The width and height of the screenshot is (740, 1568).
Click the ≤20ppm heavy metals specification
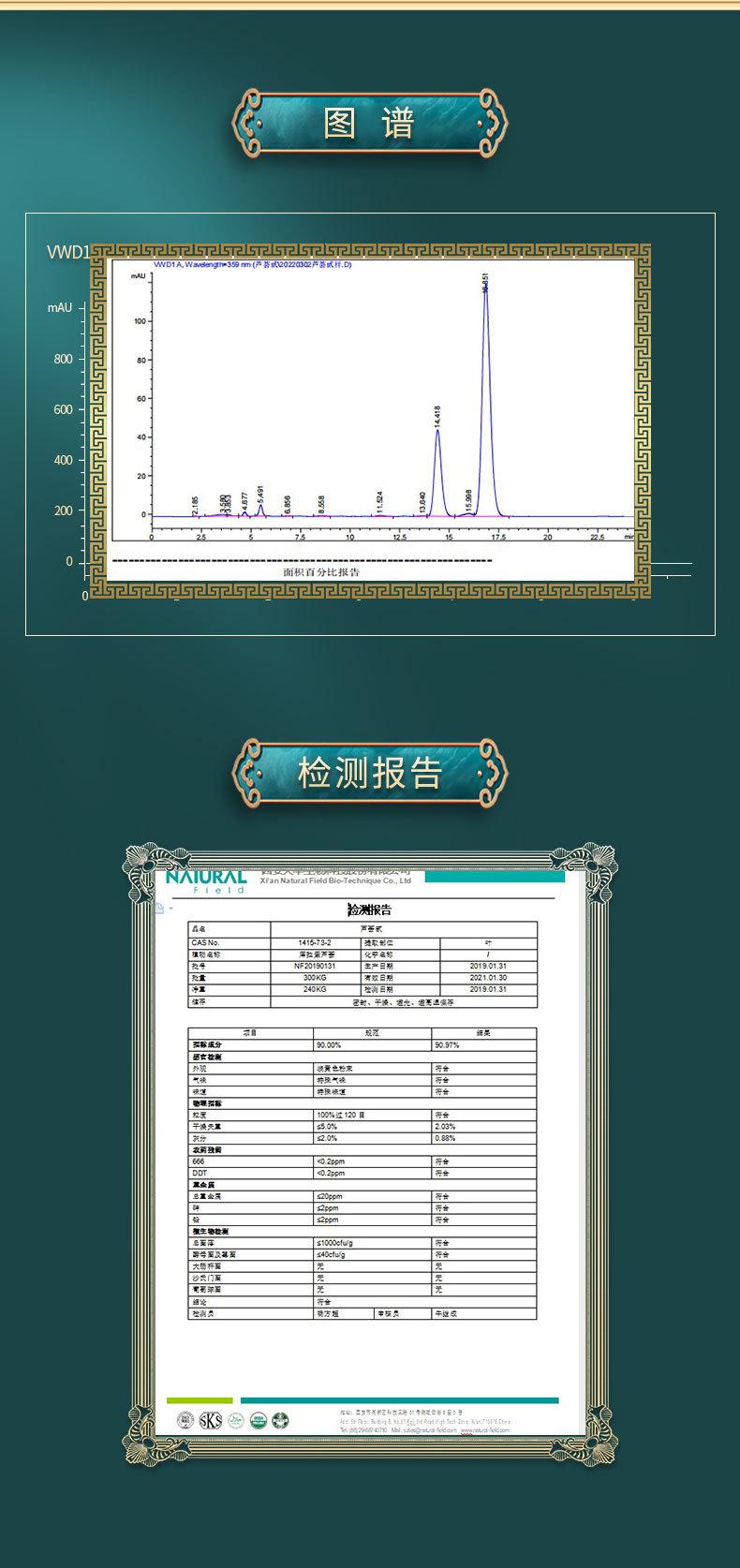coord(373,1196)
